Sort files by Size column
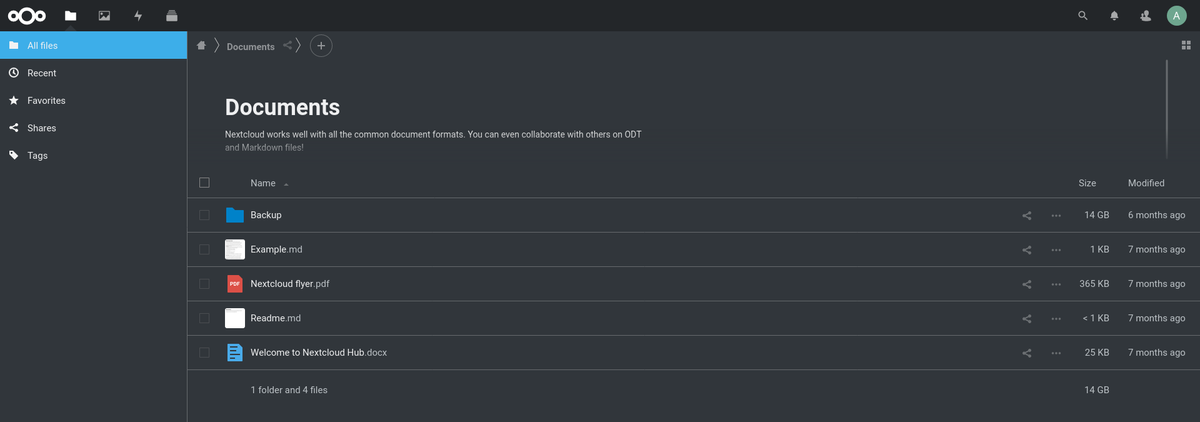This screenshot has width=1200, height=422. [1087, 183]
